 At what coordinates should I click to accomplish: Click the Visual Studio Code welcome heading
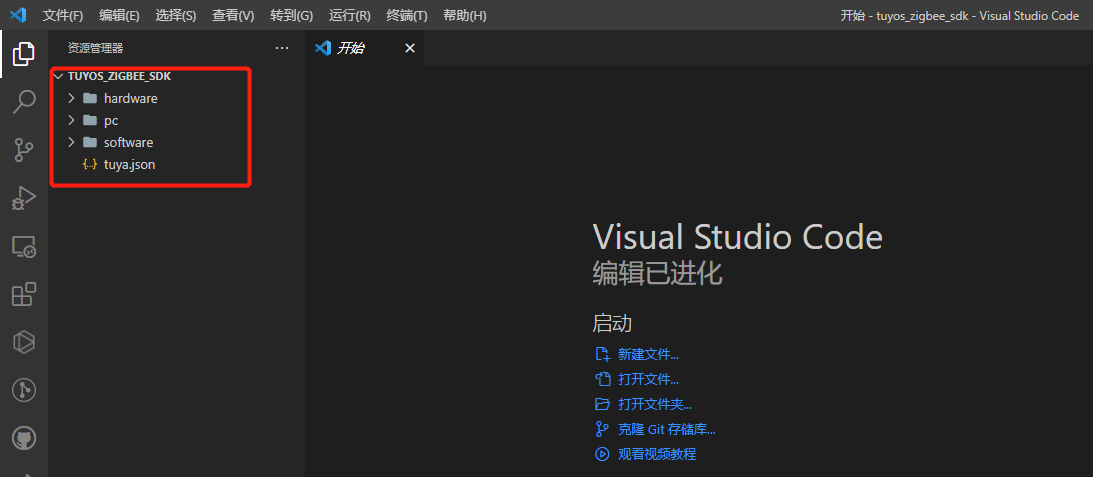tap(737, 238)
